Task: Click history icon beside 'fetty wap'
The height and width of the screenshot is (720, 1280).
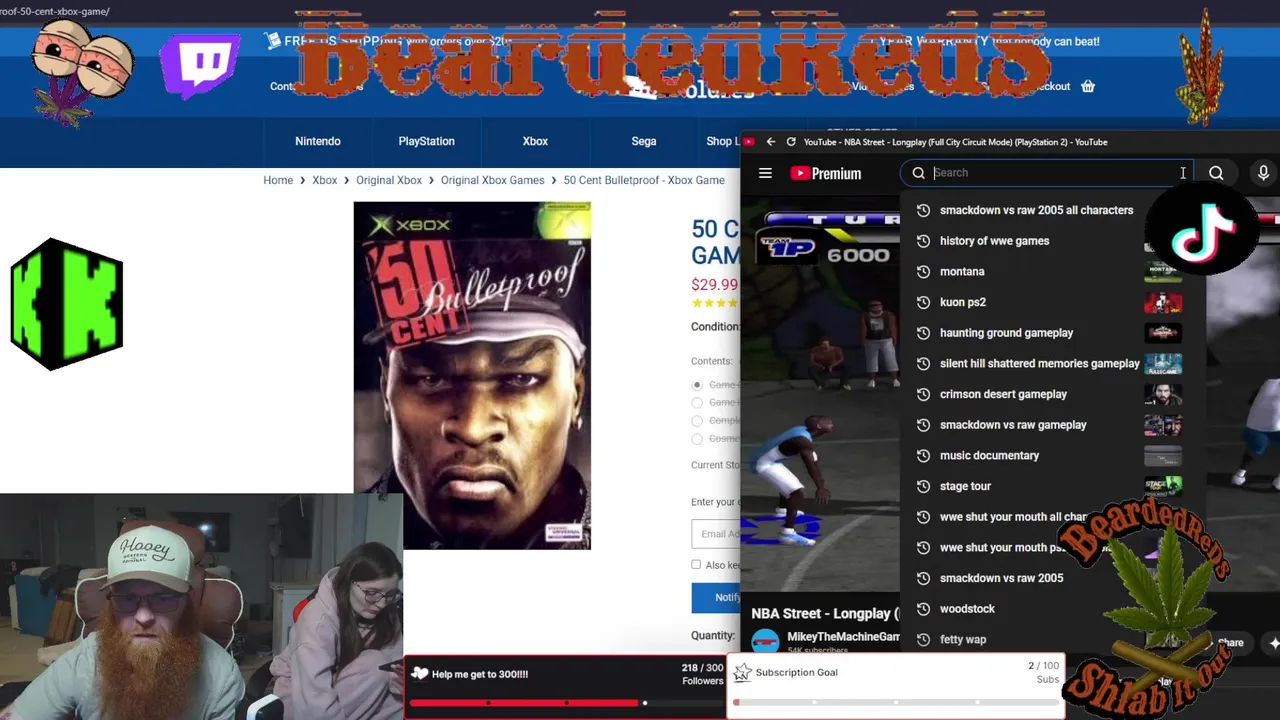Action: point(923,640)
